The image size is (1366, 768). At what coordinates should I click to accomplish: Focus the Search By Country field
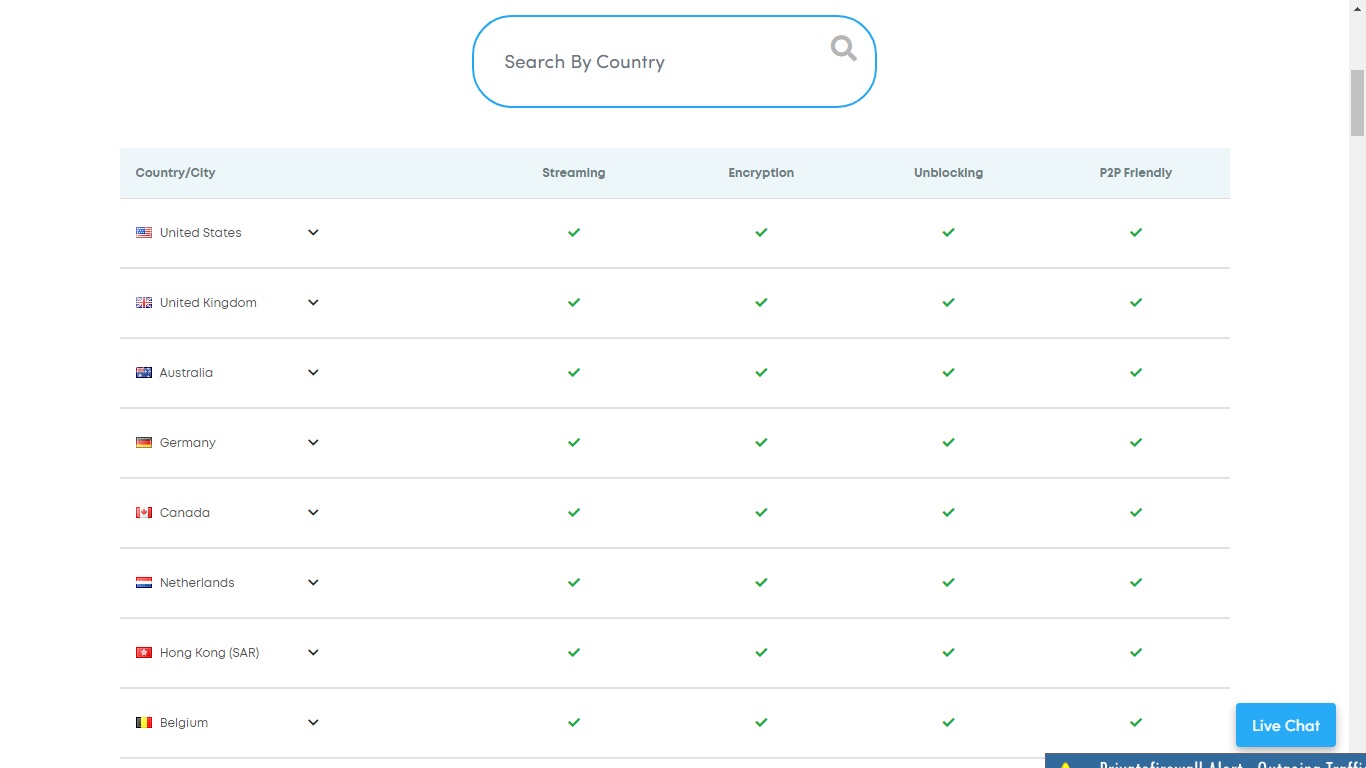coord(650,62)
